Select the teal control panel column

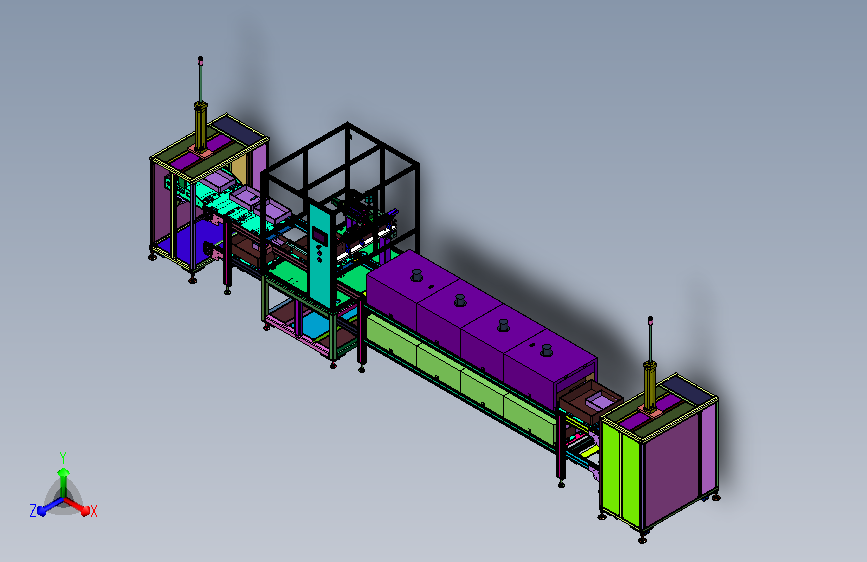click(x=321, y=256)
